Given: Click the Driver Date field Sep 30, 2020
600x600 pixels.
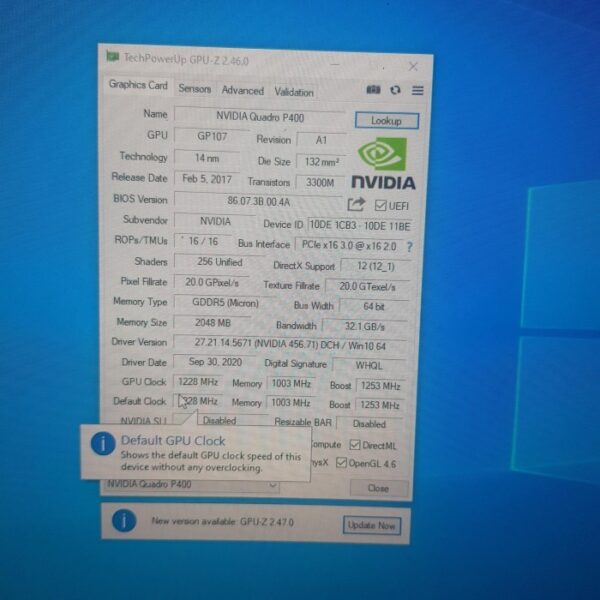Looking at the screenshot, I should (x=215, y=362).
